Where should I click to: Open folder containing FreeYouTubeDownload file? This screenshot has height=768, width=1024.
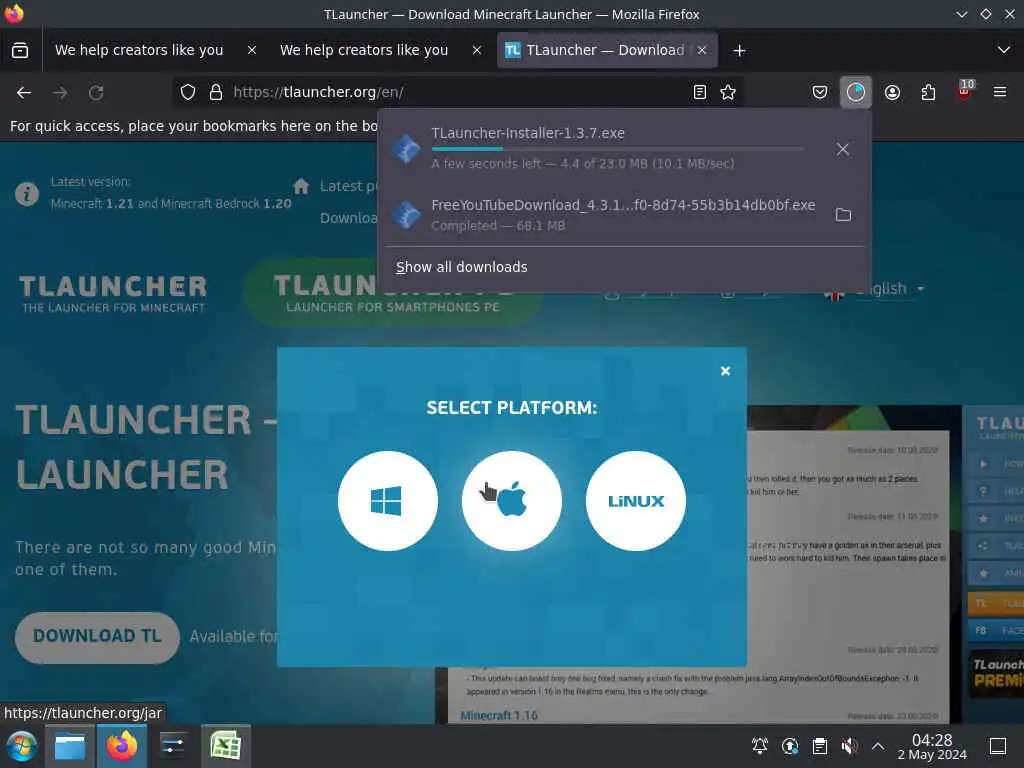[843, 215]
